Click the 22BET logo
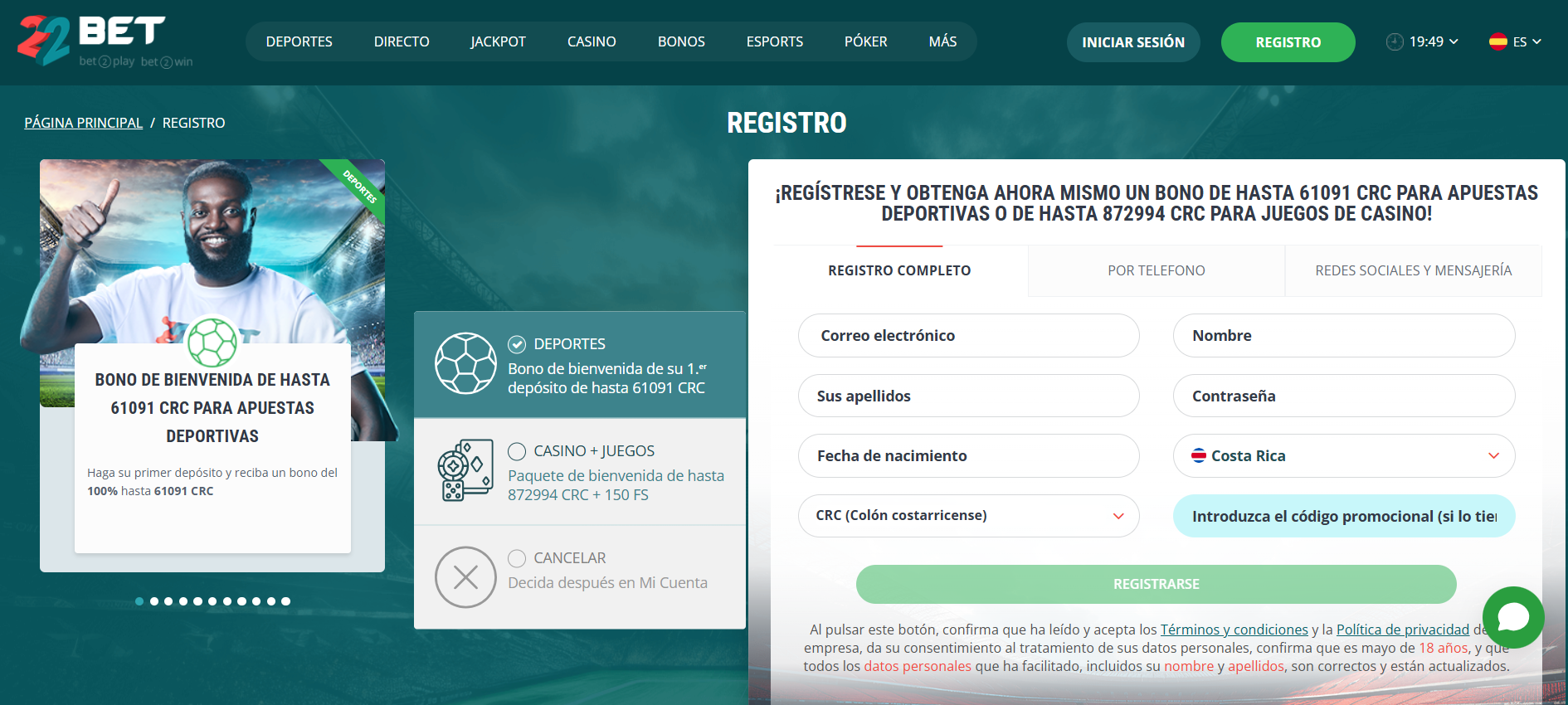 point(105,41)
